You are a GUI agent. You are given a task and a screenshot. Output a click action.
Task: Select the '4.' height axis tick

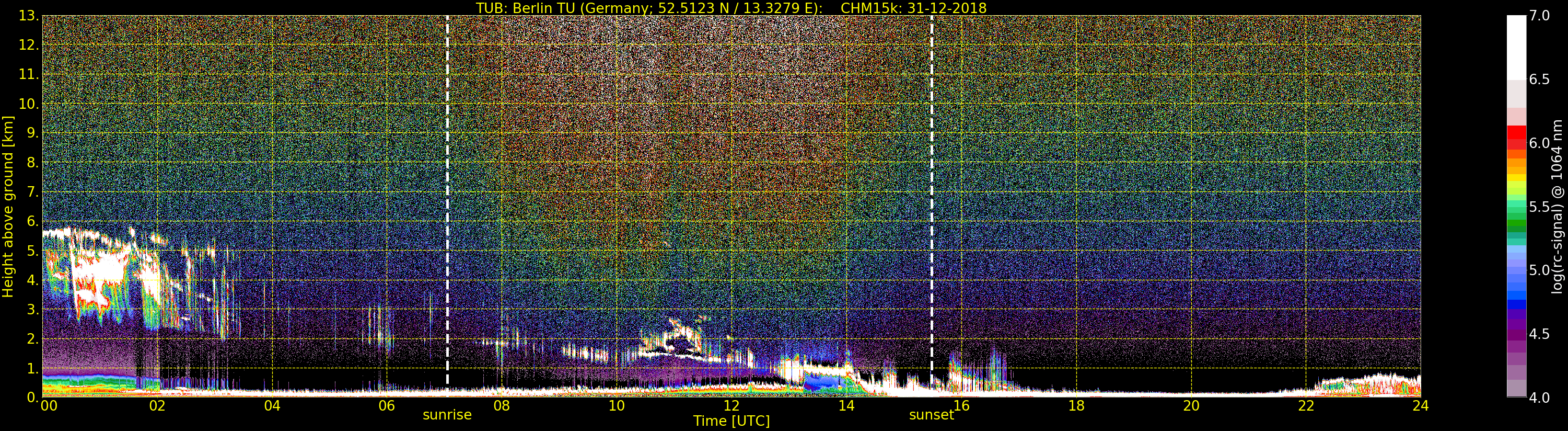(32, 280)
